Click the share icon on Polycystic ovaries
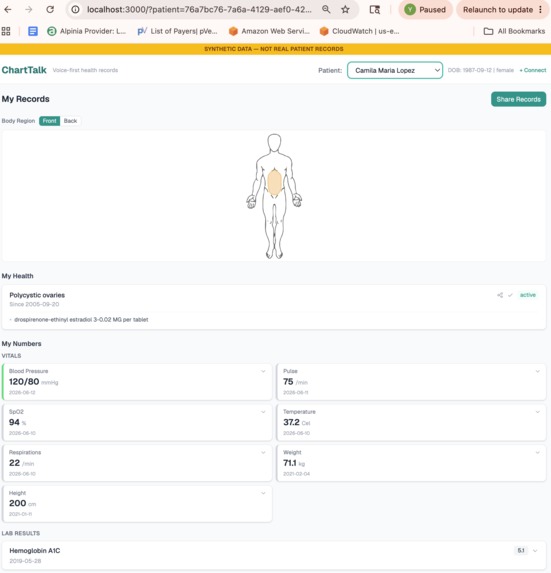551x573 pixels. [500, 295]
